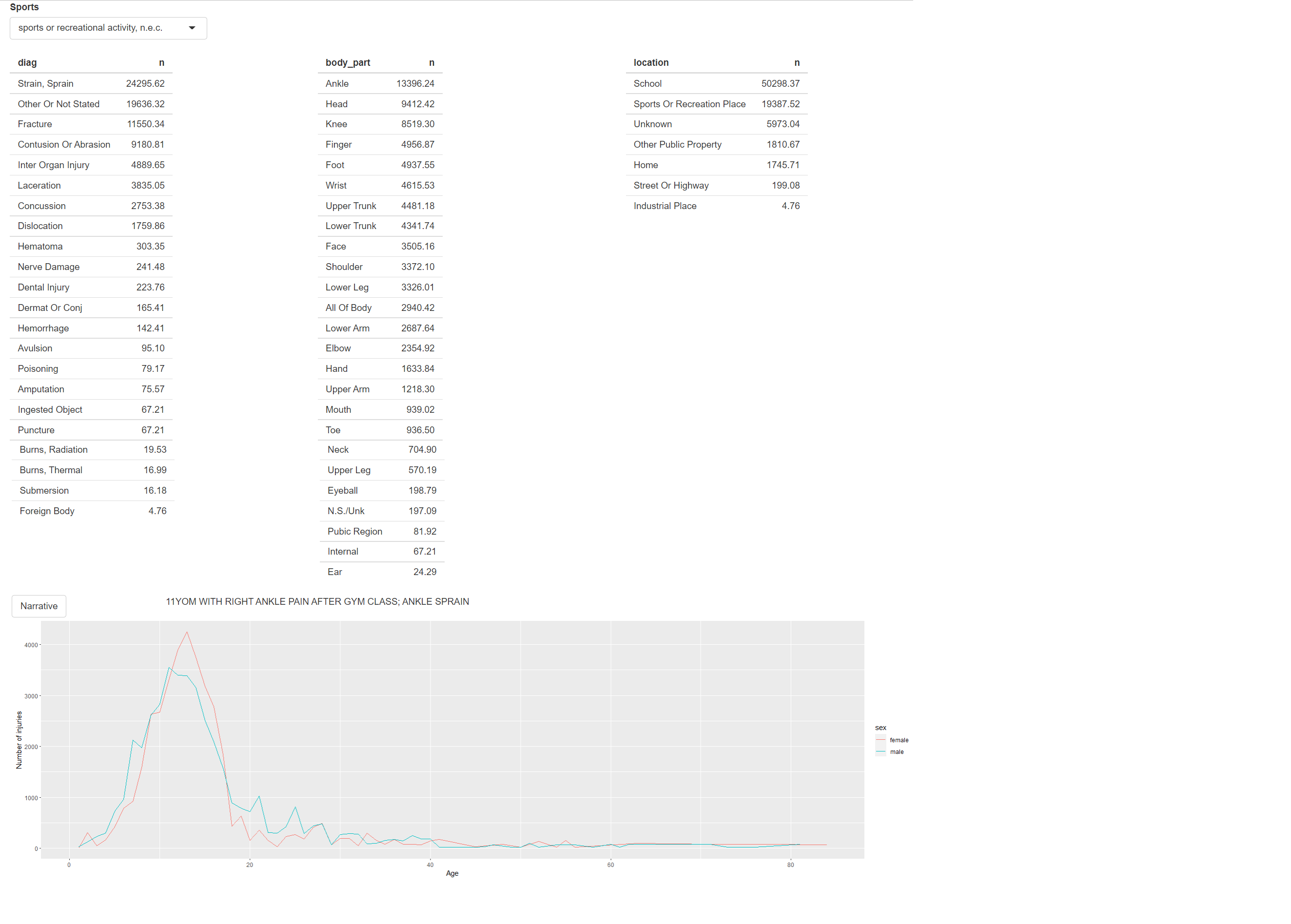Click the 'diag' column header

[27, 62]
